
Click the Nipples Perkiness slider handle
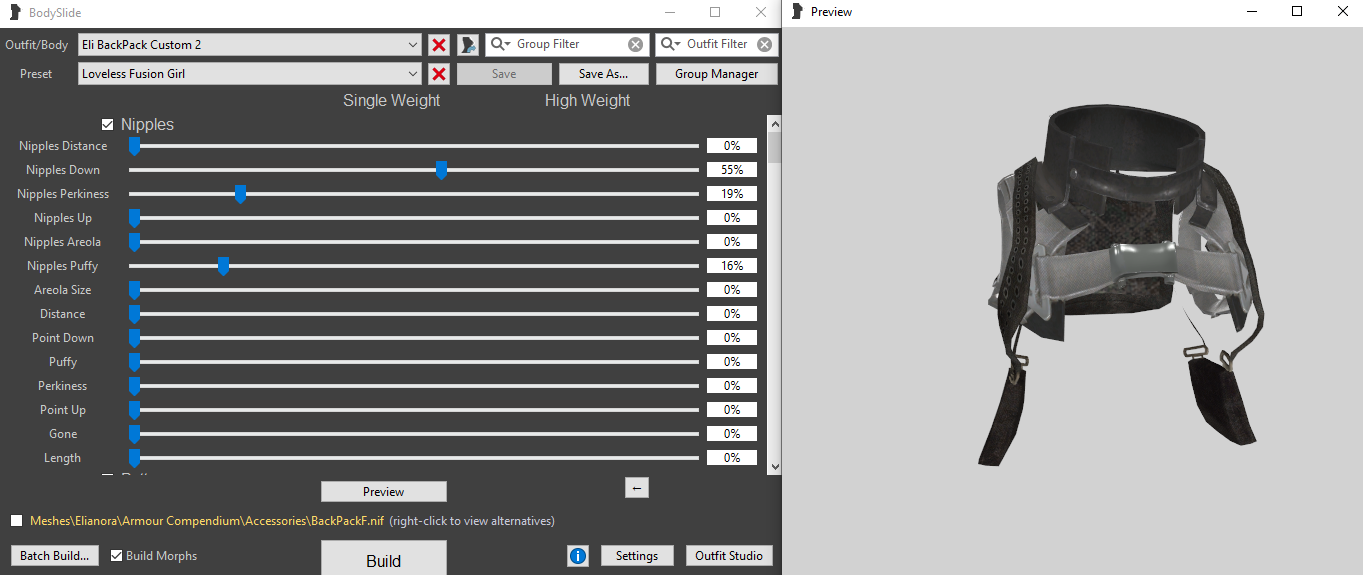pos(240,194)
